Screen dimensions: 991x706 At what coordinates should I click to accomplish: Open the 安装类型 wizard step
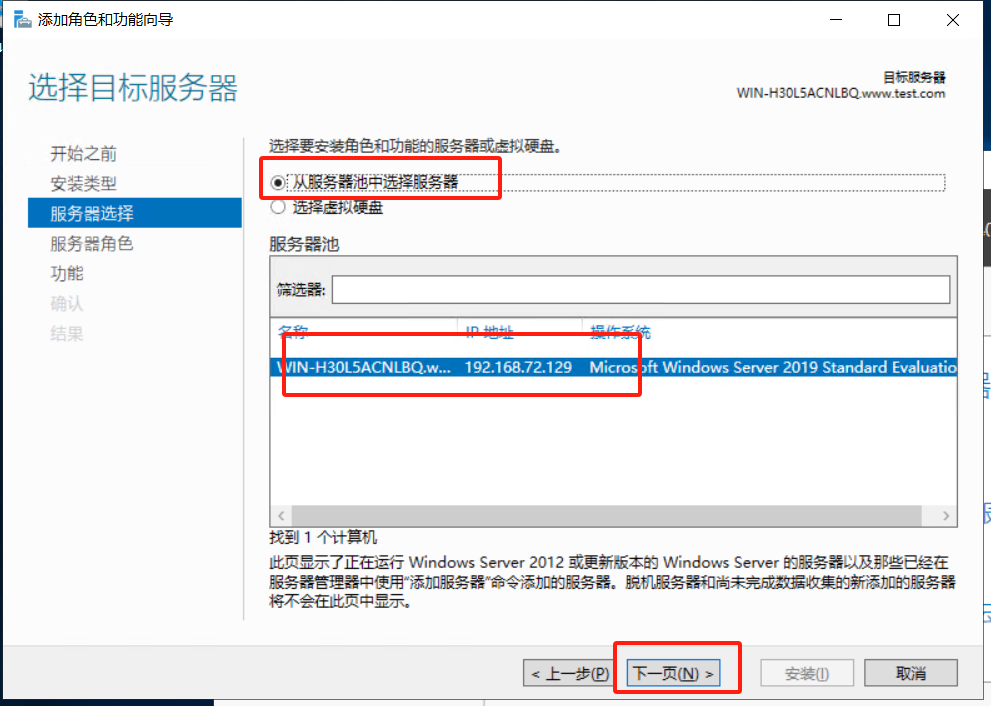(83, 183)
